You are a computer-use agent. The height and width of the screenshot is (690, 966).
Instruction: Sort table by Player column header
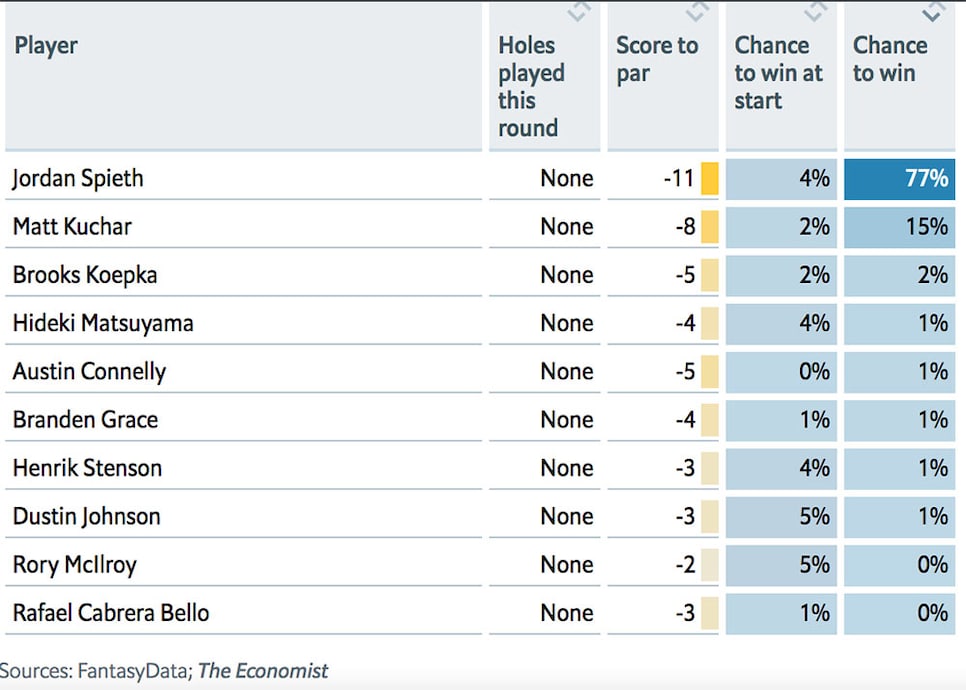(46, 46)
